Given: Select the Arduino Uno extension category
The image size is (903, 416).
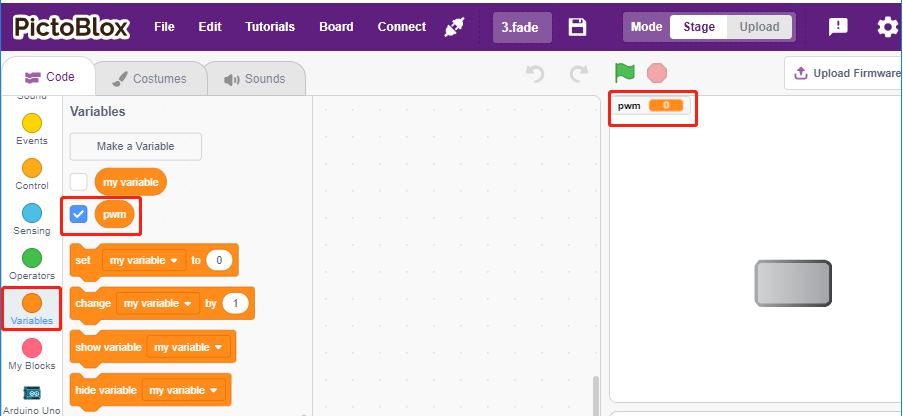Looking at the screenshot, I should (x=32, y=400).
